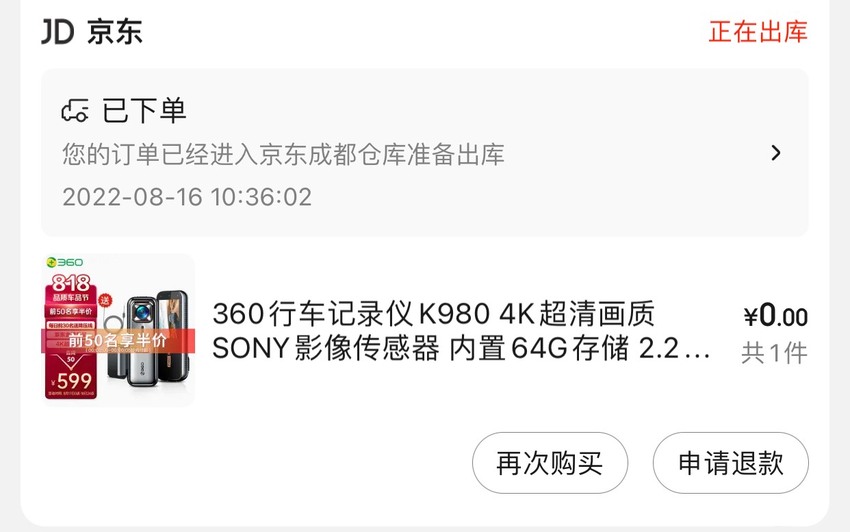Tap the 共1件 item count
The width and height of the screenshot is (850, 532).
click(x=775, y=353)
